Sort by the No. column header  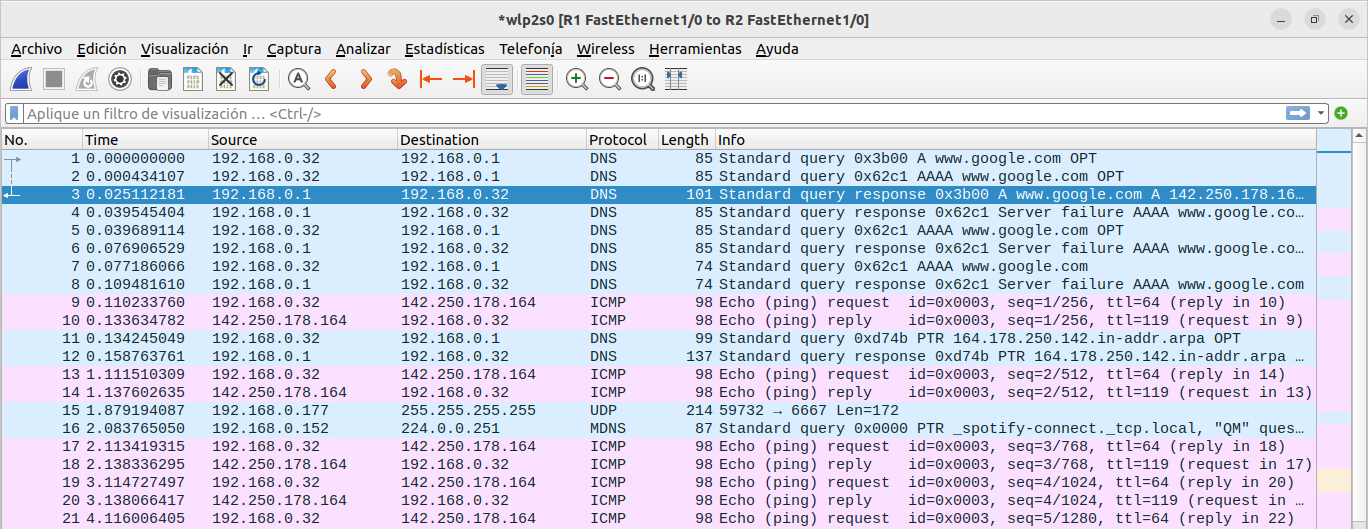[x=41, y=140]
